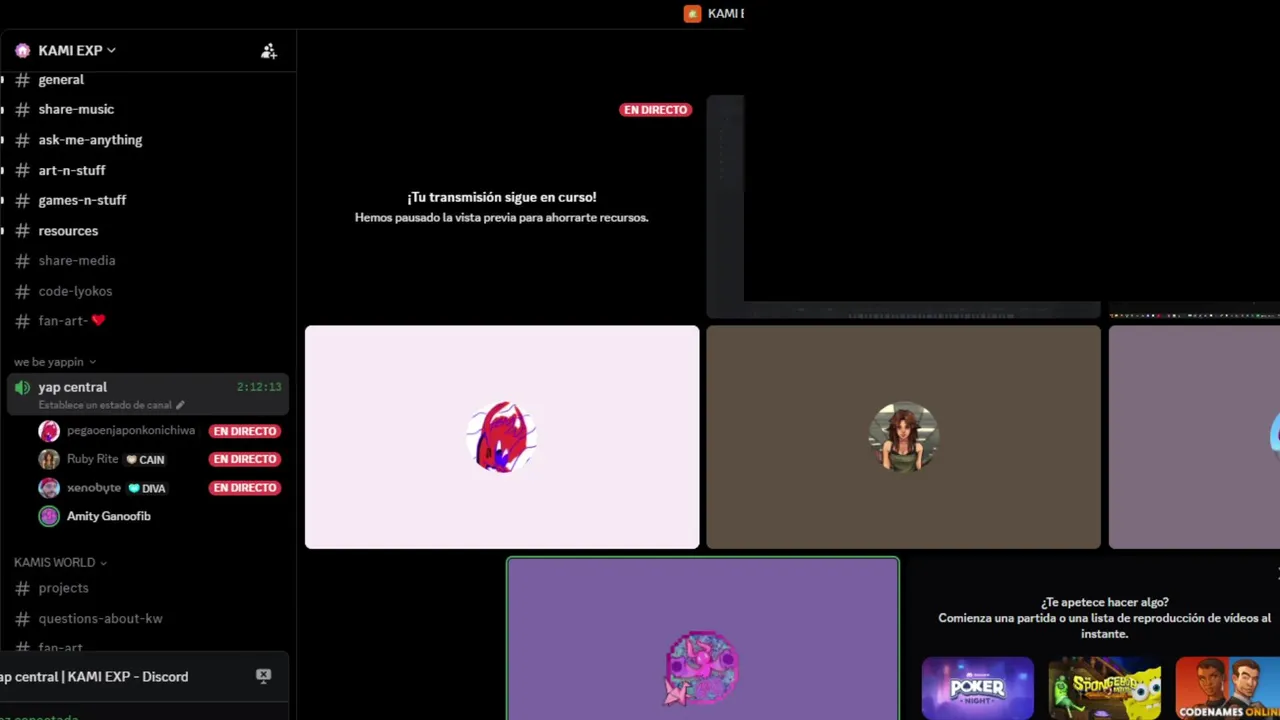This screenshot has width=1280, height=720.
Task: Click the 2:12:13 call timer
Action: pos(259,387)
